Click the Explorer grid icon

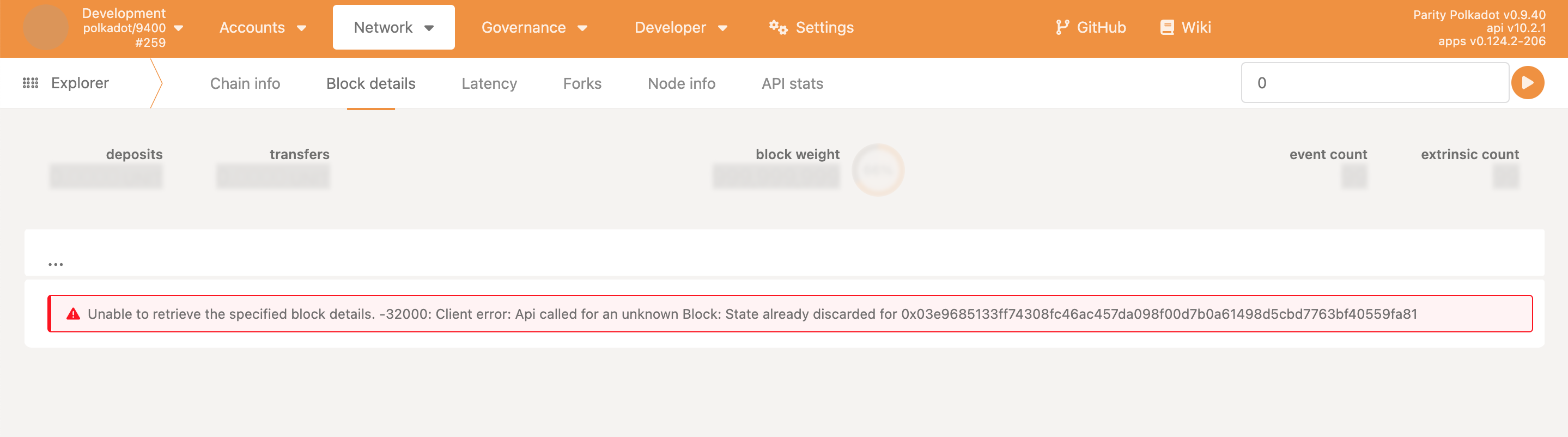click(x=30, y=83)
